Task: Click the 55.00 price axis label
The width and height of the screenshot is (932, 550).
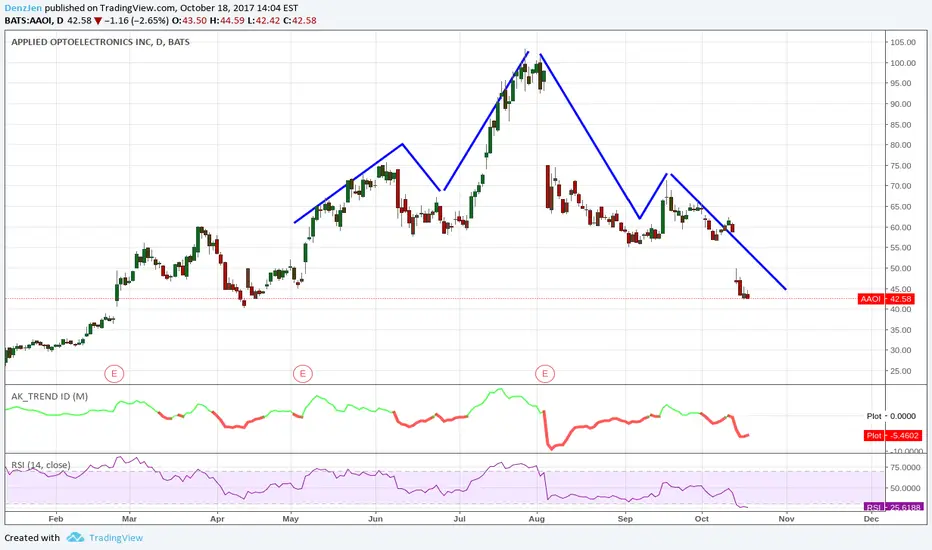Action: tap(902, 248)
